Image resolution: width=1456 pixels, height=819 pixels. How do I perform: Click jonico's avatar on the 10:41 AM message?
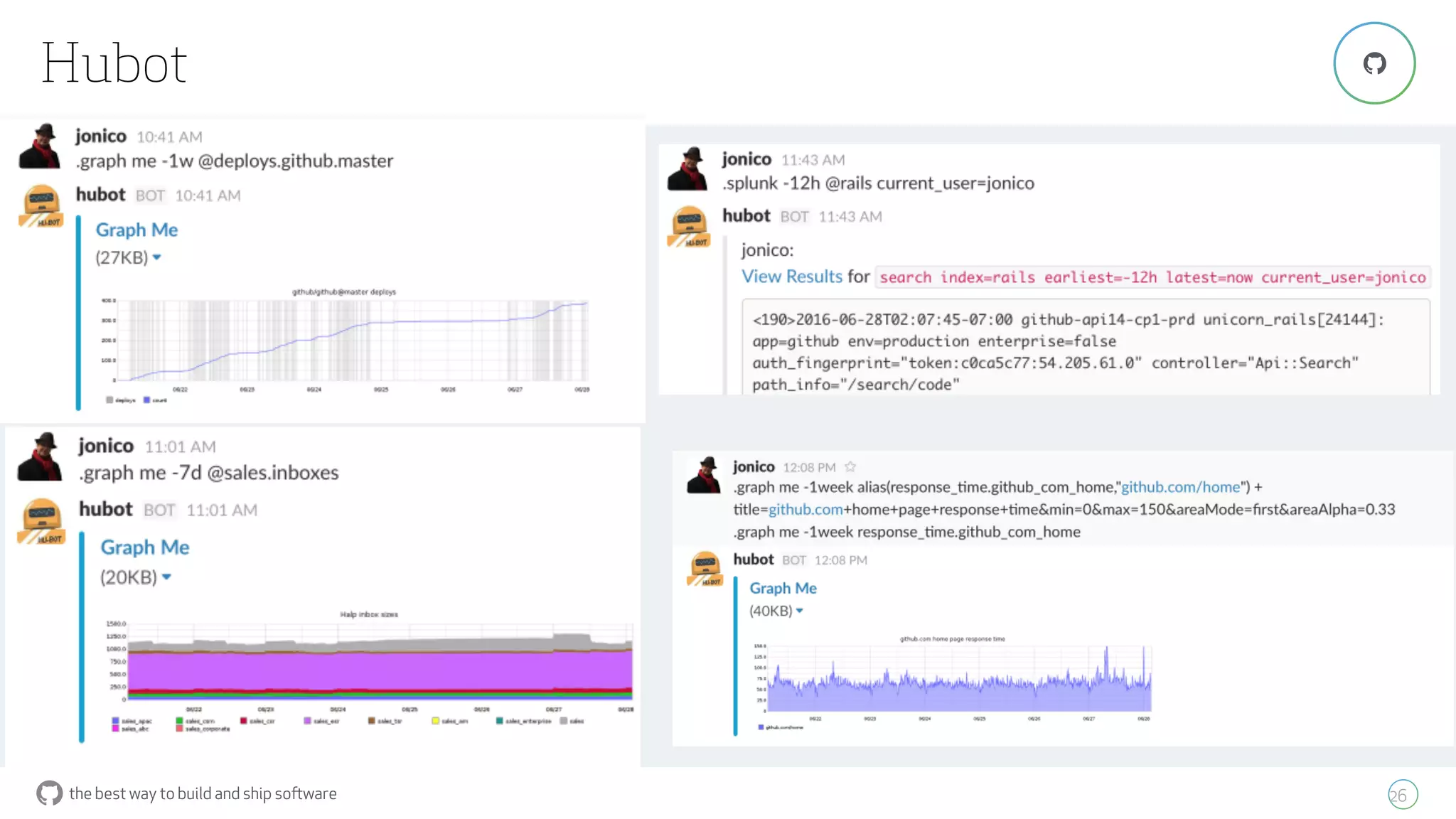(41, 146)
